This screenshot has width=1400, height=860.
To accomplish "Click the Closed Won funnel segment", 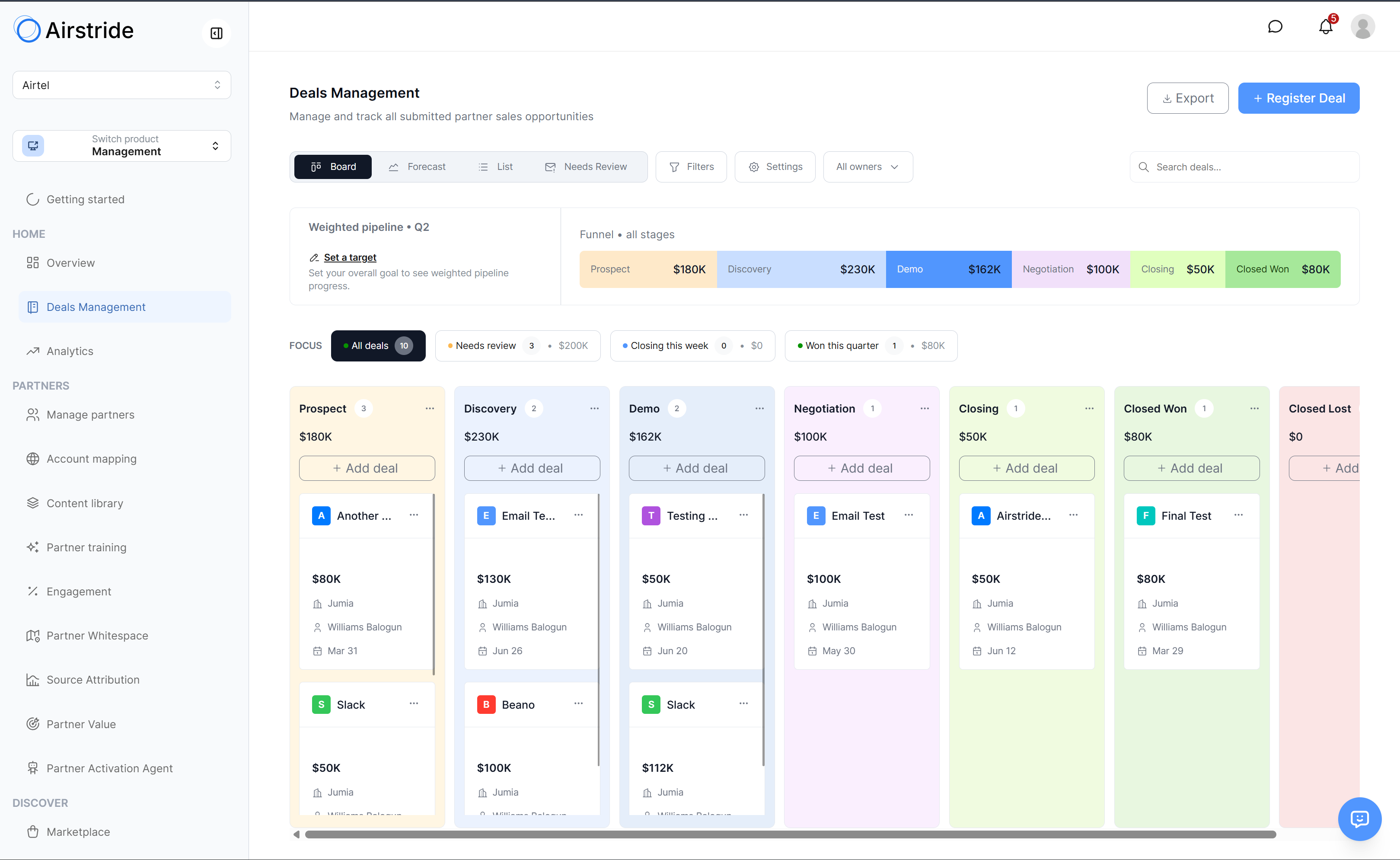I will (x=1283, y=269).
